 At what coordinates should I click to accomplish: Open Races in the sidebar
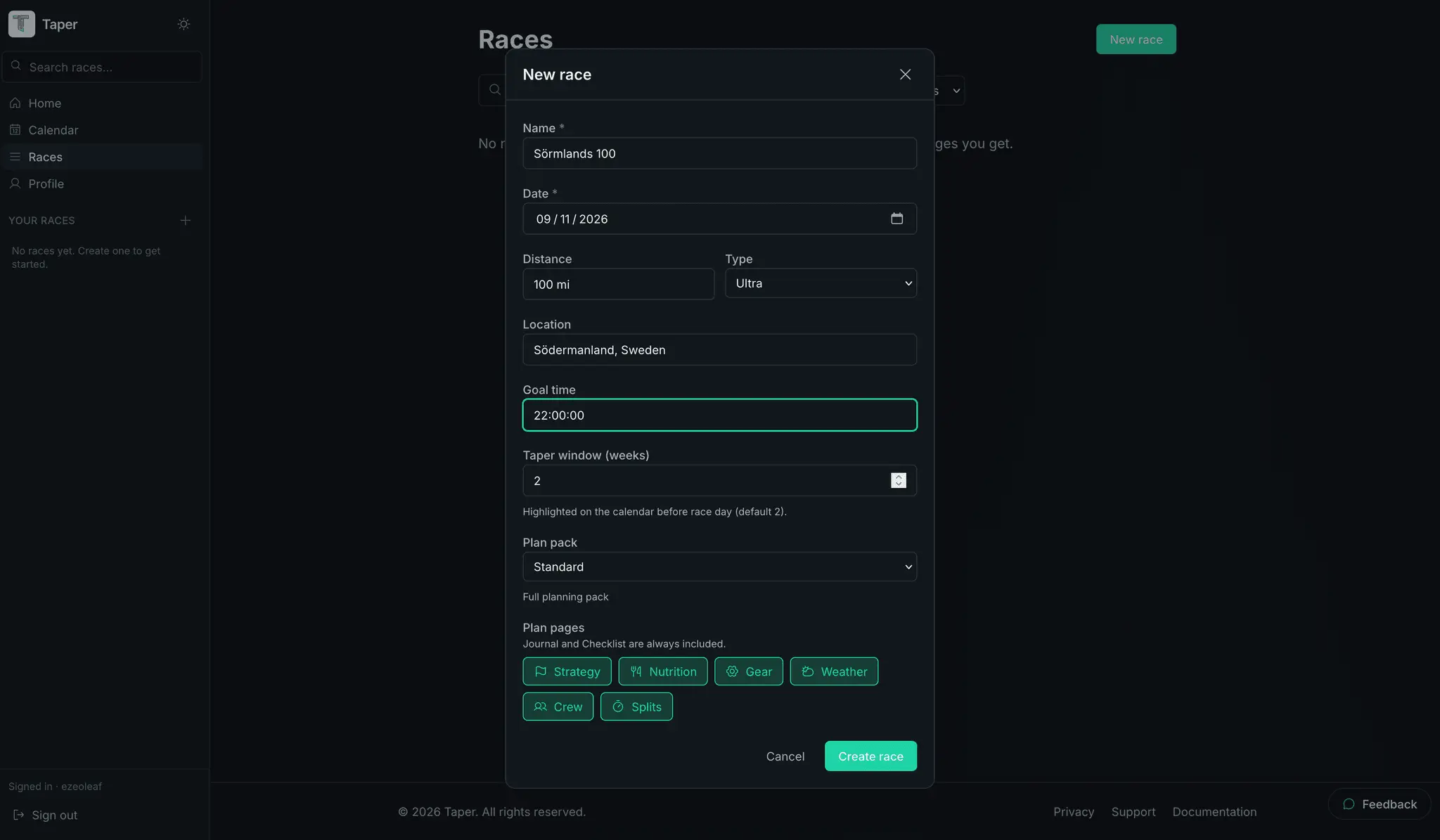[103, 157]
